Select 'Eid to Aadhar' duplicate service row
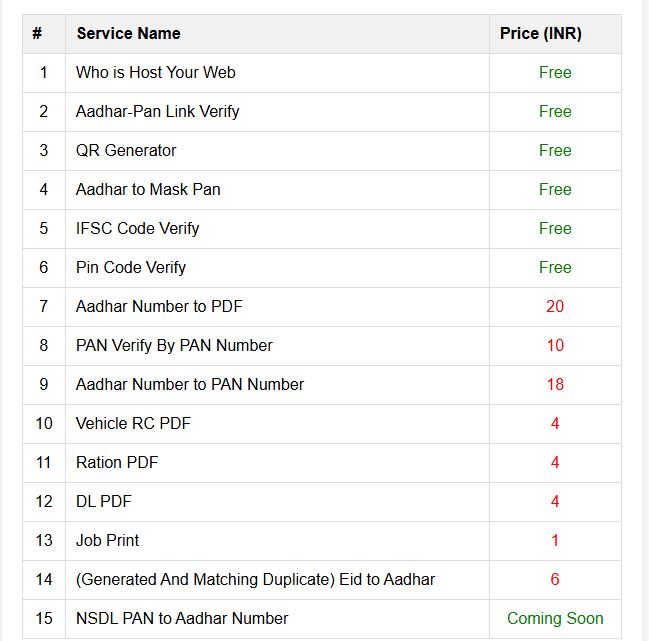Screen dimensions: 649x641 (x=255, y=579)
